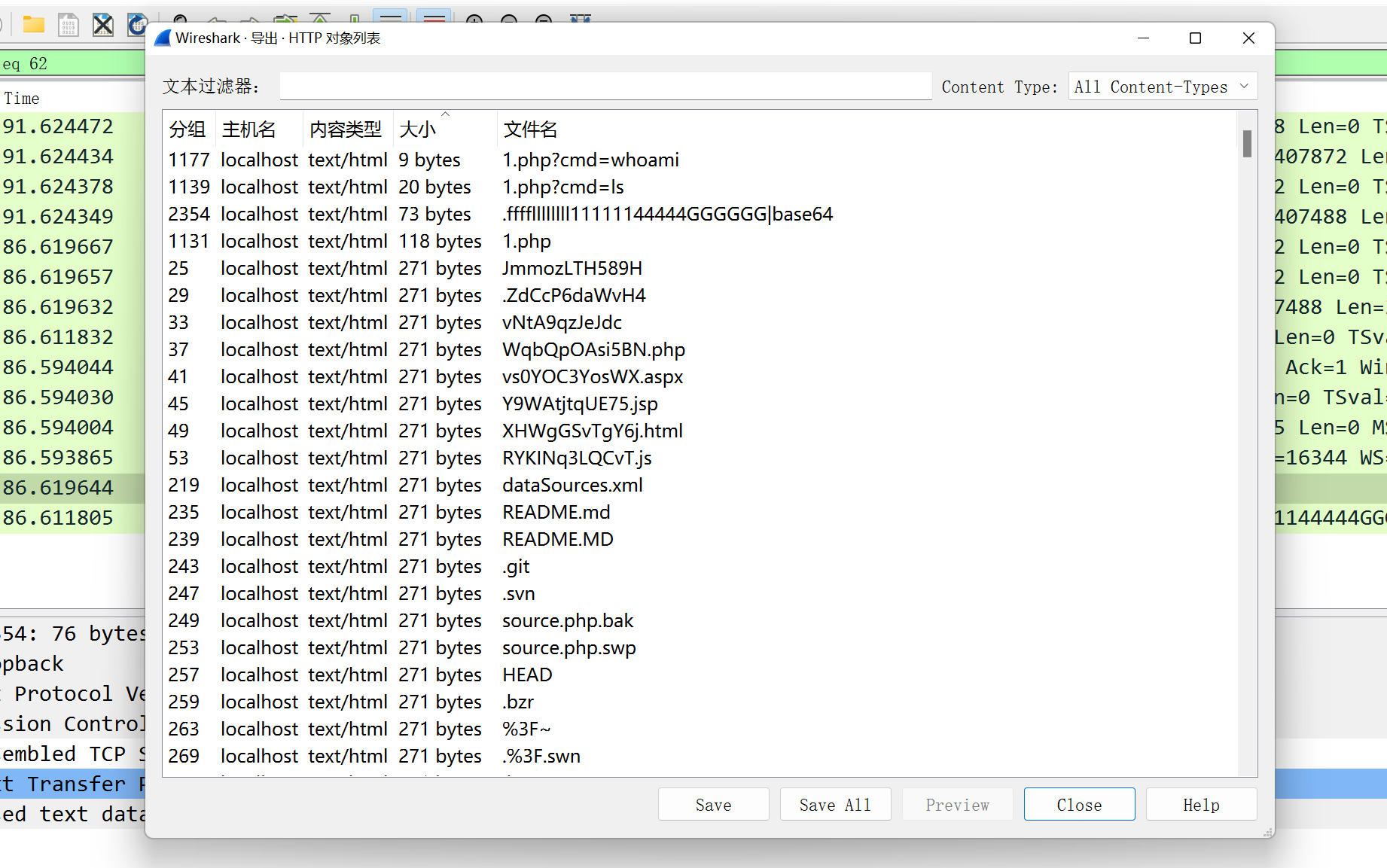1387x868 pixels.
Task: Select the base64 filename row in packet 2354
Action: point(700,214)
